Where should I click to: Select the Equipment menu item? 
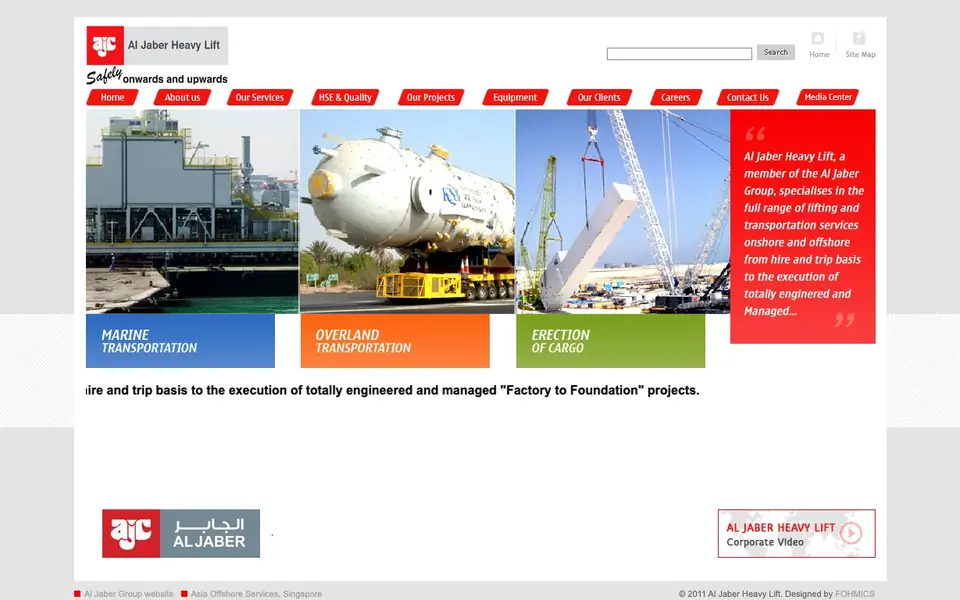click(x=515, y=97)
